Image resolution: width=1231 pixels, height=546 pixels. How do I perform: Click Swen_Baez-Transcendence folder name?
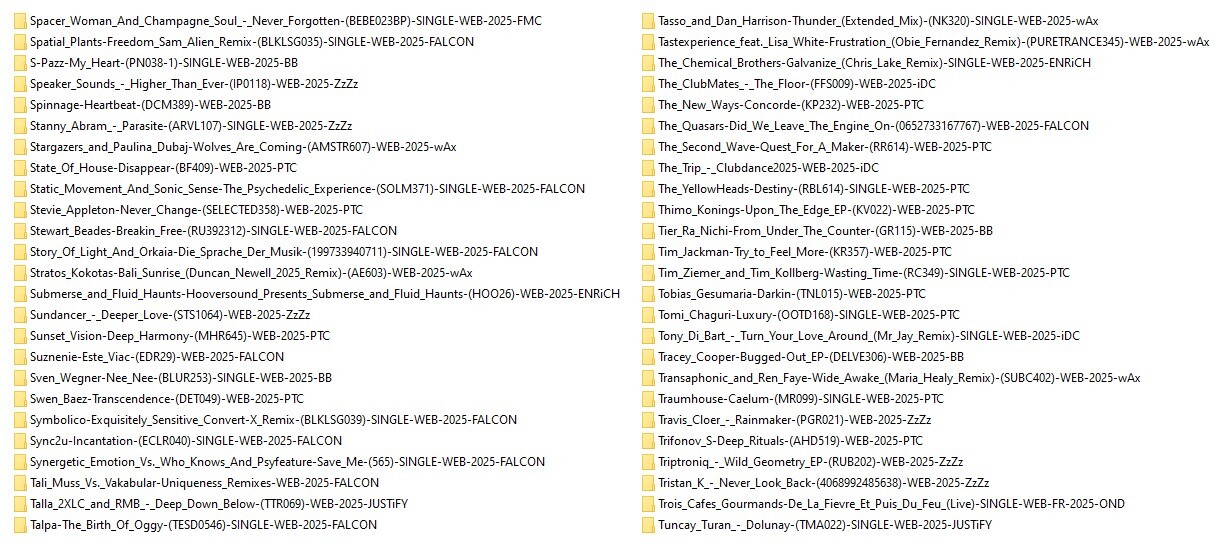tap(167, 398)
